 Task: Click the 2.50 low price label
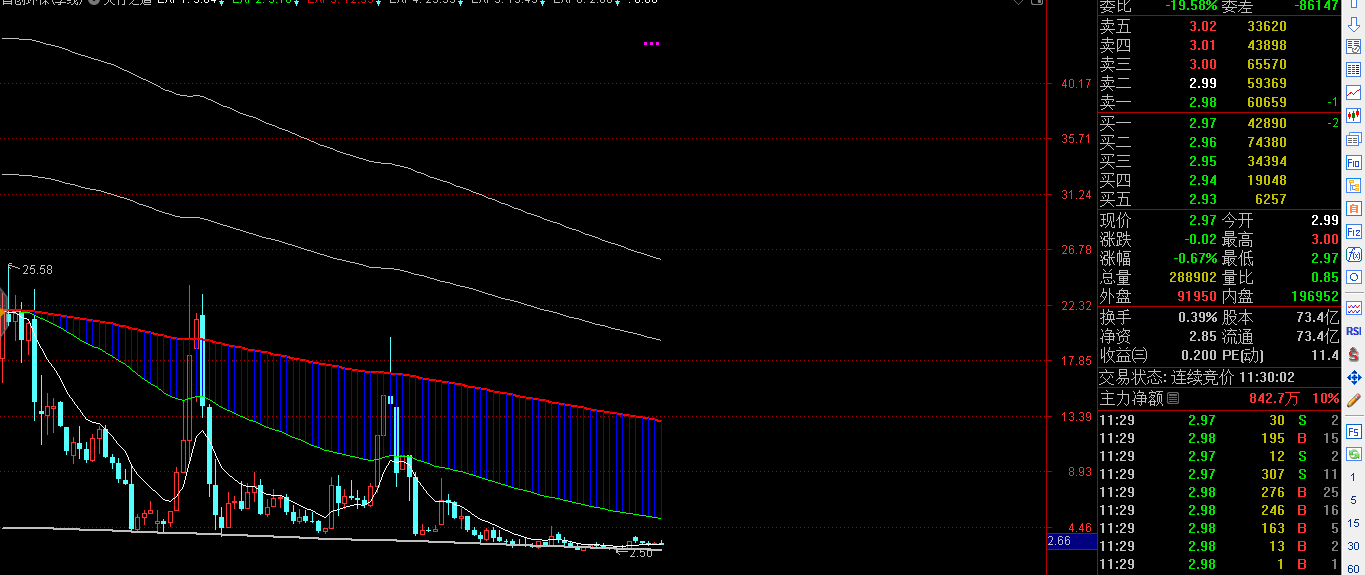tap(640, 552)
